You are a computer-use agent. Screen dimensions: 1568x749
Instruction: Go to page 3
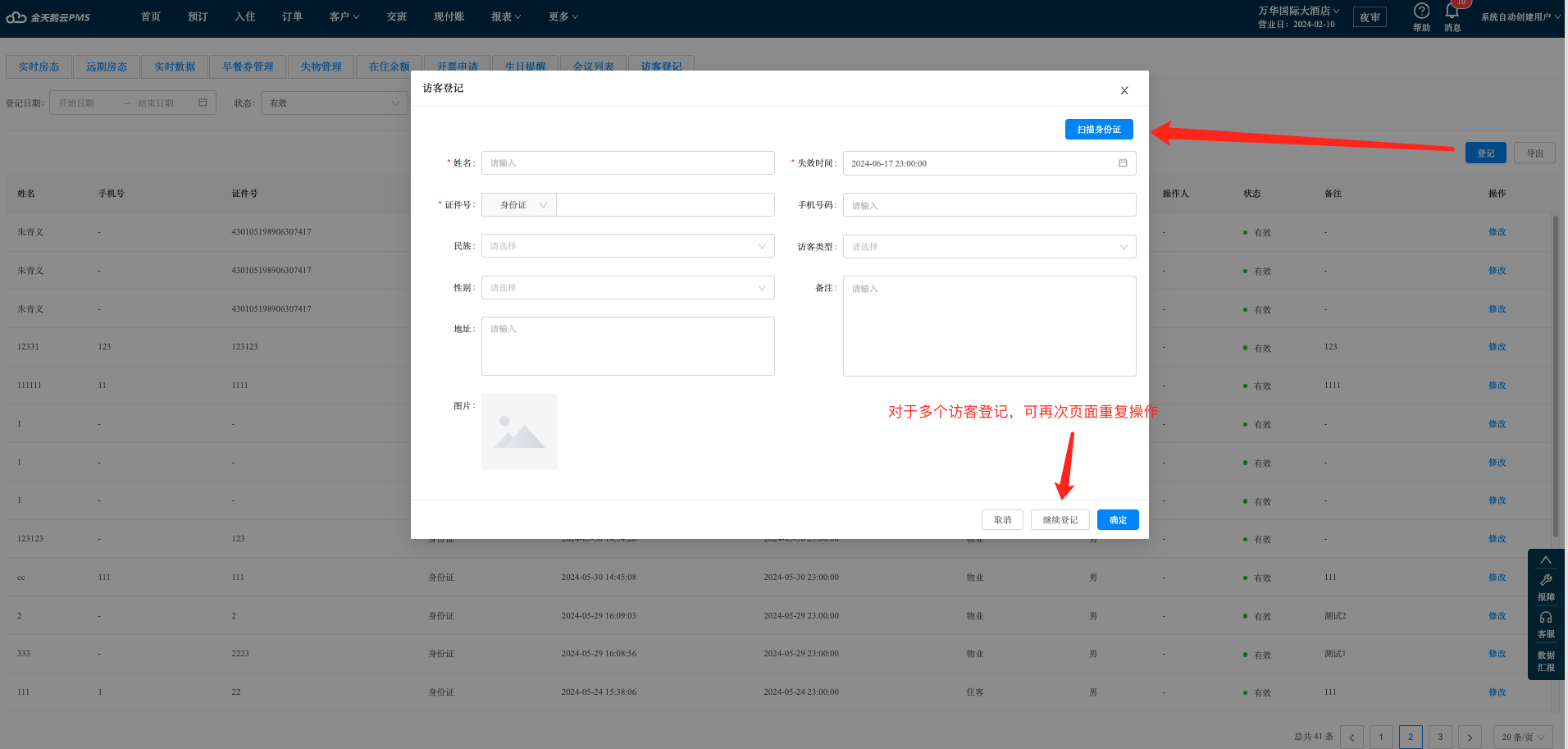tap(1440, 737)
